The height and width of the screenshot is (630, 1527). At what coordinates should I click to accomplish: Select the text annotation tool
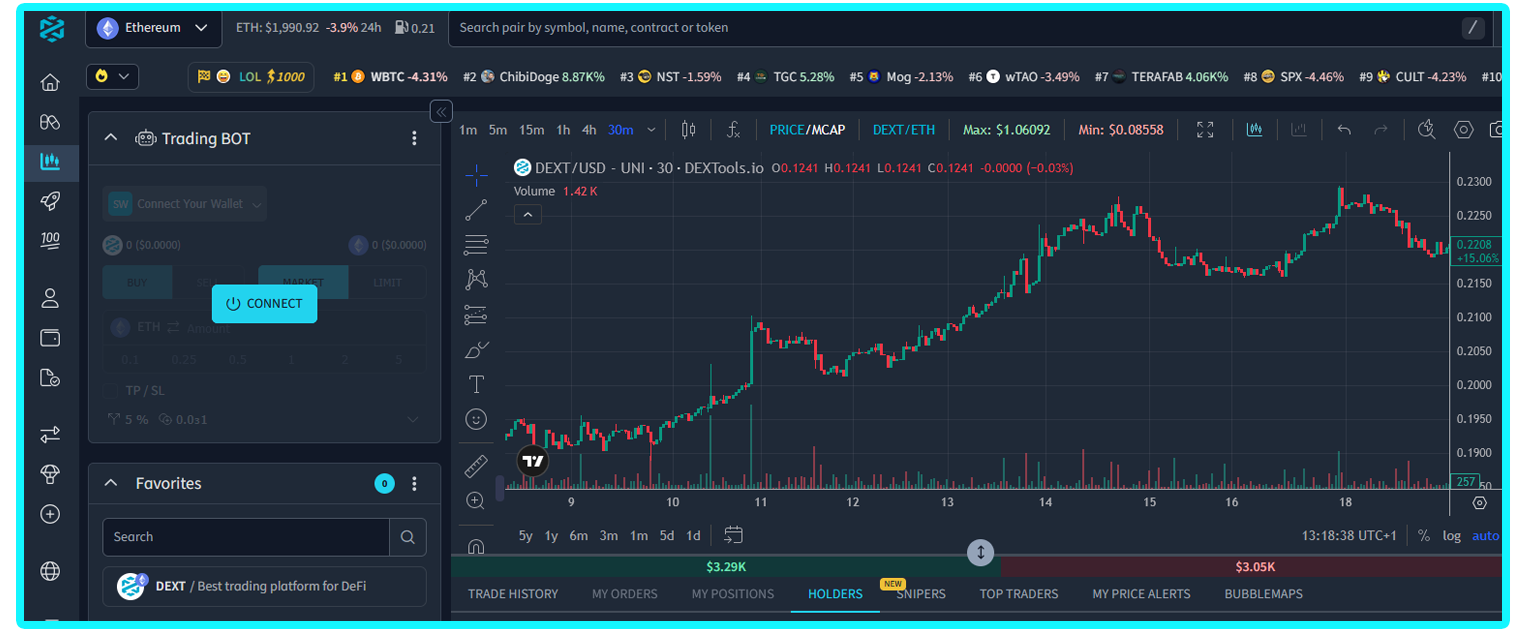[x=476, y=383]
